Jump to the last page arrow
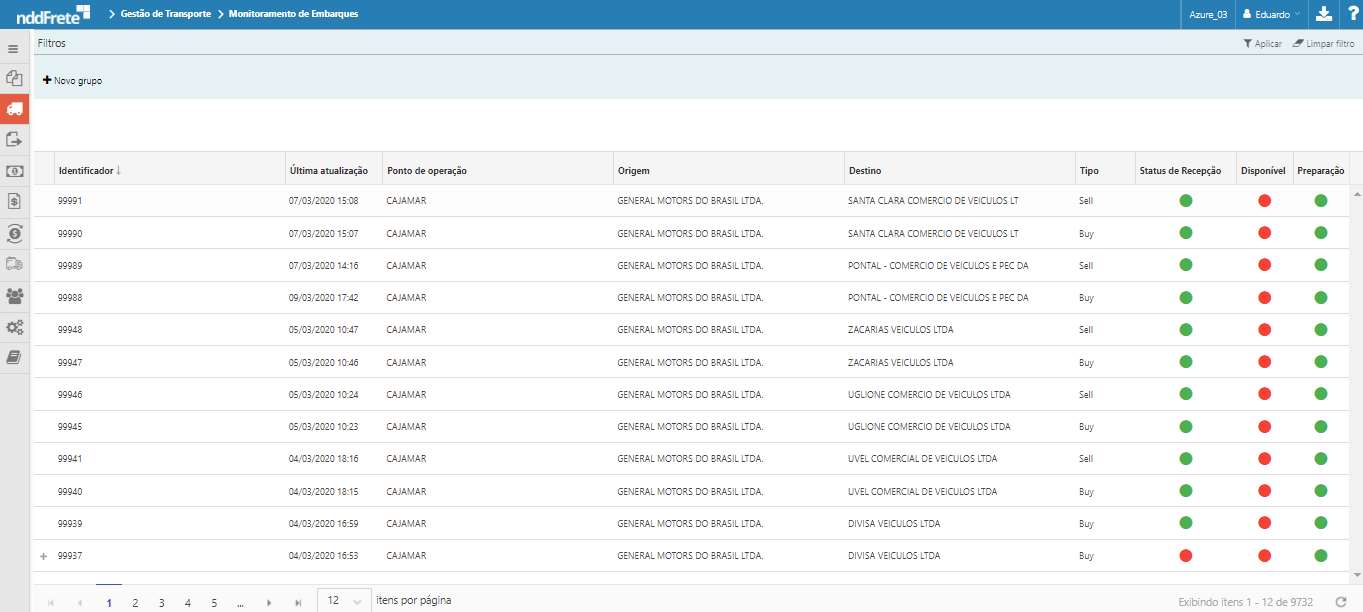 pyautogui.click(x=298, y=602)
